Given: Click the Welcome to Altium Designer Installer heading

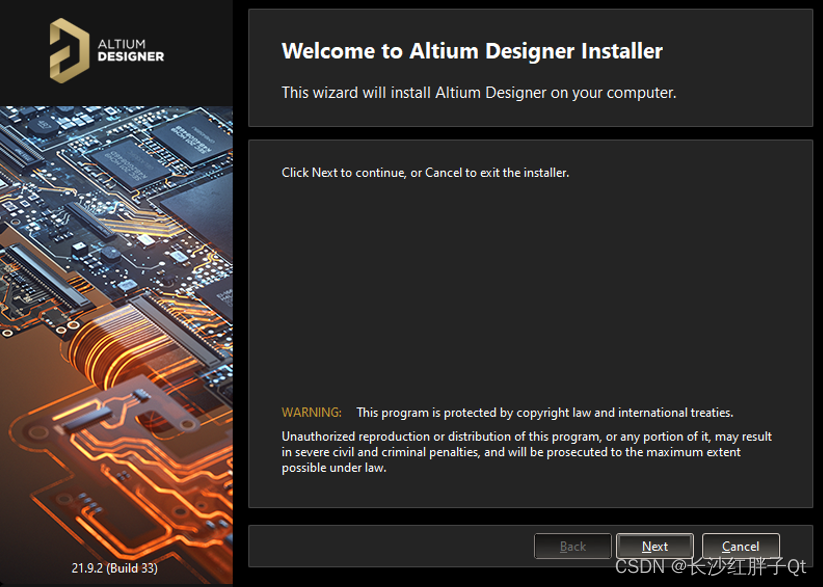Looking at the screenshot, I should pos(472,51).
